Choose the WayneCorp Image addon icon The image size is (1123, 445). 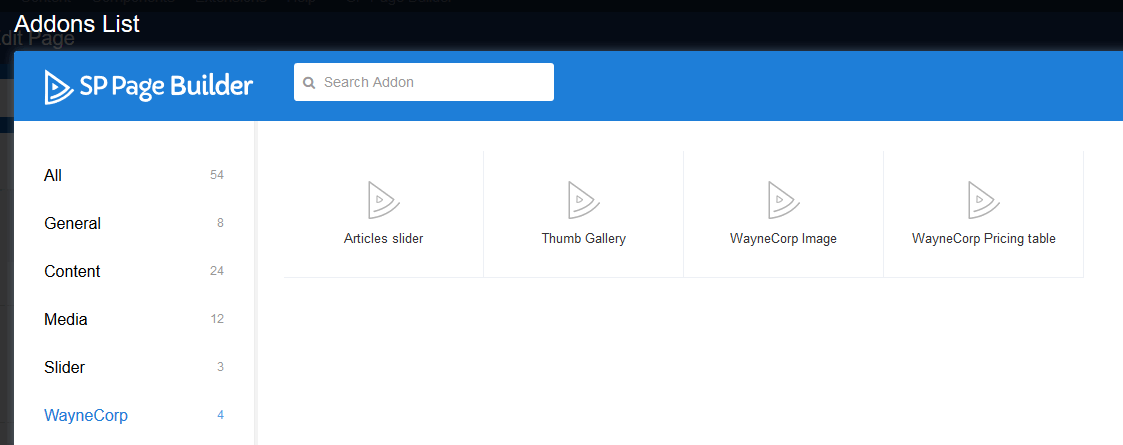click(783, 200)
